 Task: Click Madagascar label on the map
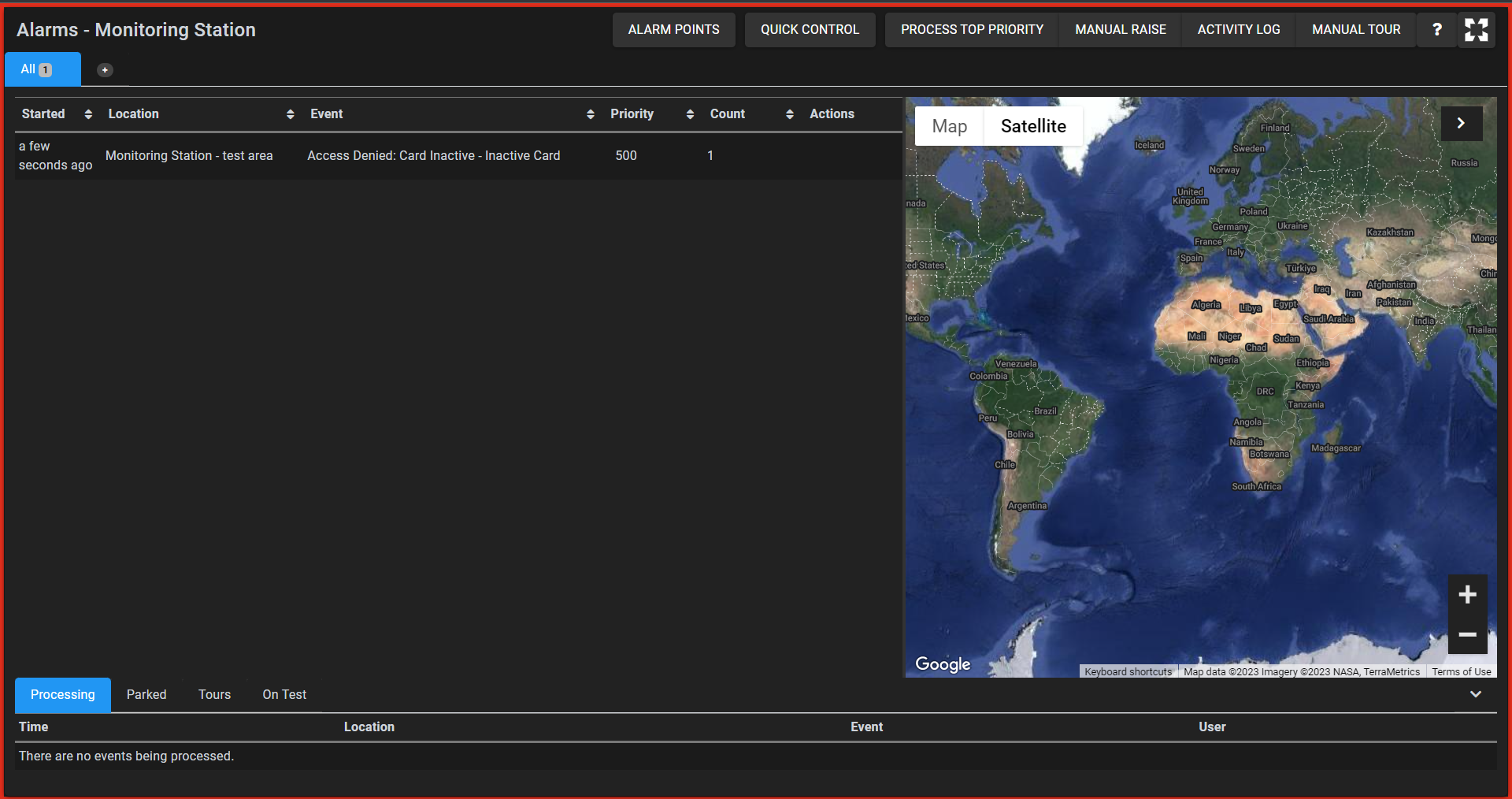(1336, 448)
